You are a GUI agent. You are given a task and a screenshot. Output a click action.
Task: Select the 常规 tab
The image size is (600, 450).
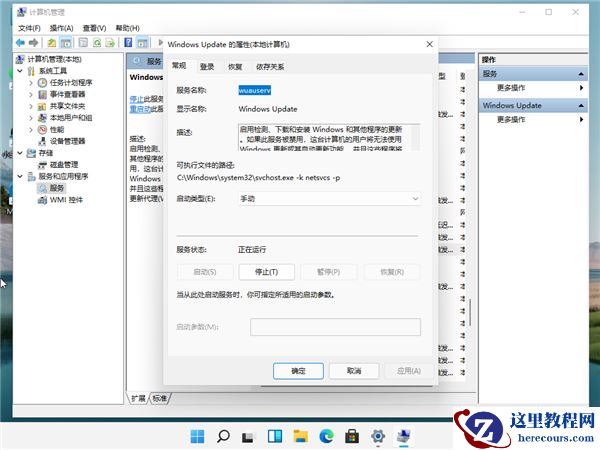point(179,66)
